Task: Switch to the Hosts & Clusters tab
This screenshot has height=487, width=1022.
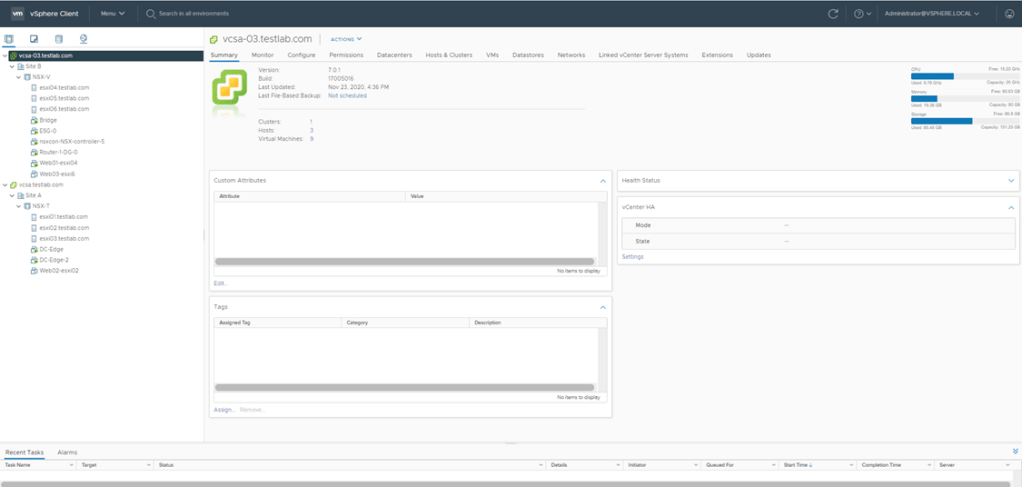Action: pyautogui.click(x=448, y=55)
